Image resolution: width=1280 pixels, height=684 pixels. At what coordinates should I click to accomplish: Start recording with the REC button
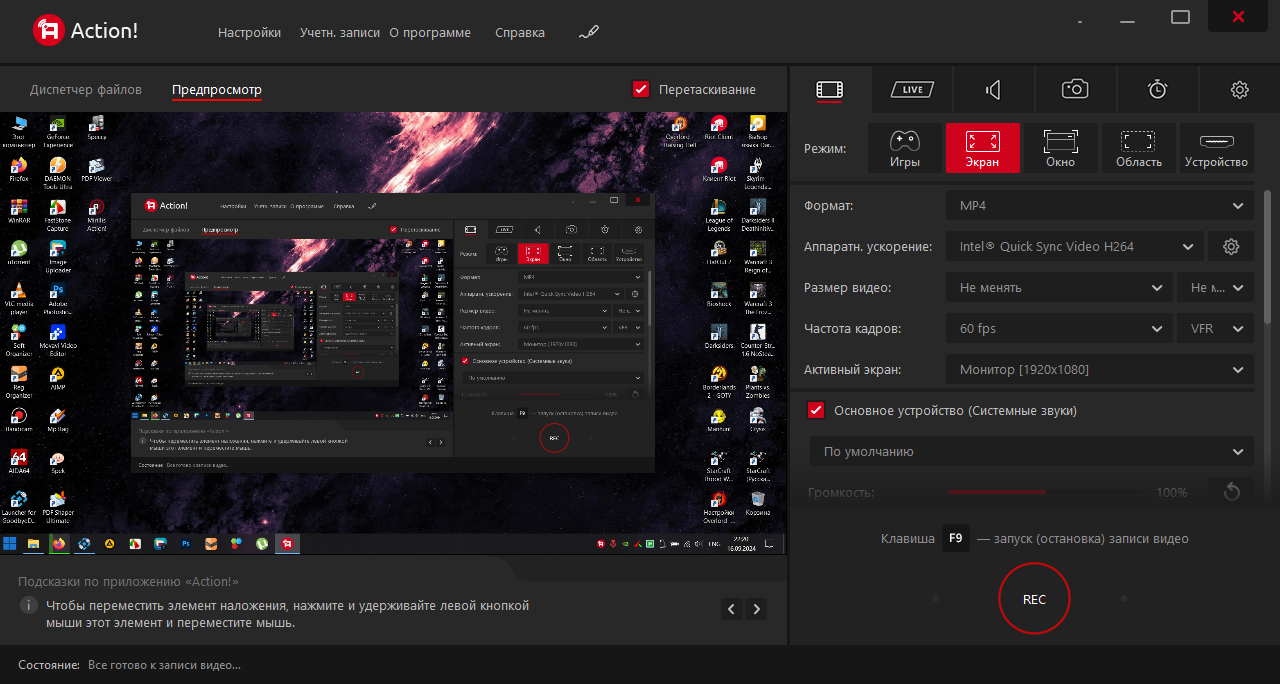click(1034, 599)
